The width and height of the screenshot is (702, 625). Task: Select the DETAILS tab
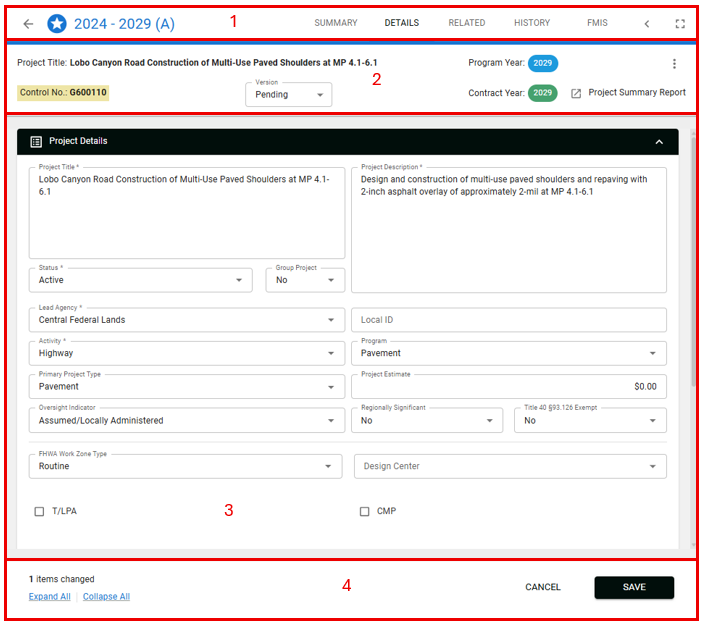click(402, 23)
